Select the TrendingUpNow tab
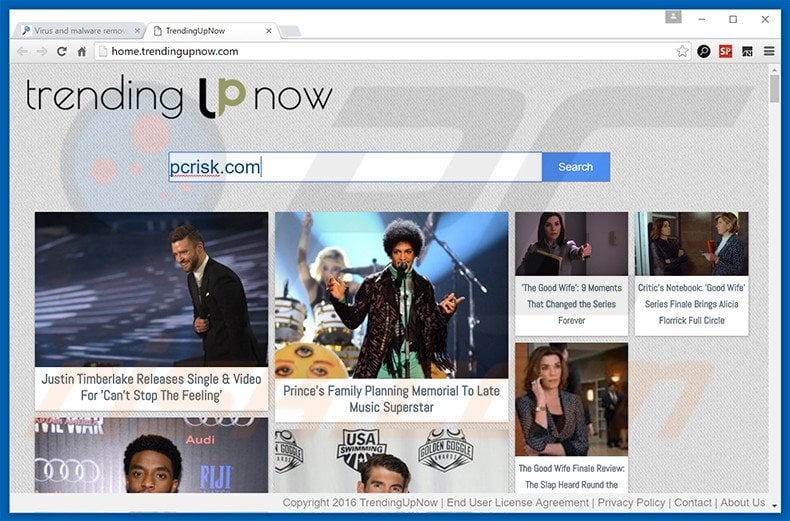The width and height of the screenshot is (790, 521). coord(212,31)
